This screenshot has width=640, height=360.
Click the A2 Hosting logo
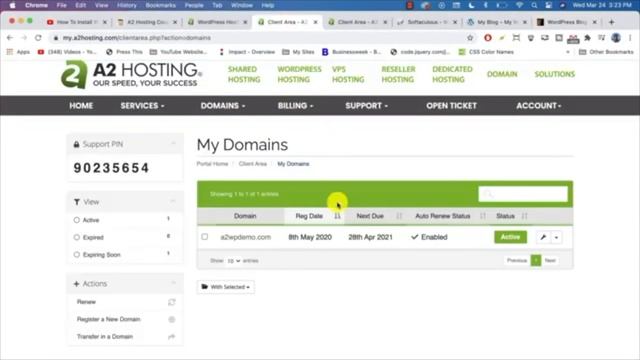(x=131, y=74)
